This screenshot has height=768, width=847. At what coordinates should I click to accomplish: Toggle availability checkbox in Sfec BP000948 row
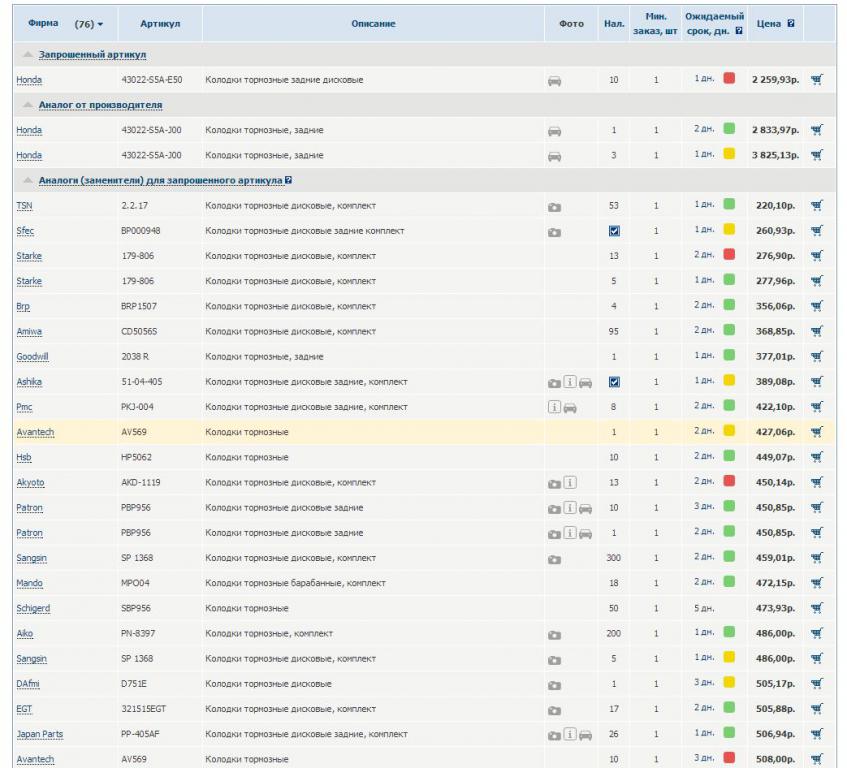click(614, 231)
